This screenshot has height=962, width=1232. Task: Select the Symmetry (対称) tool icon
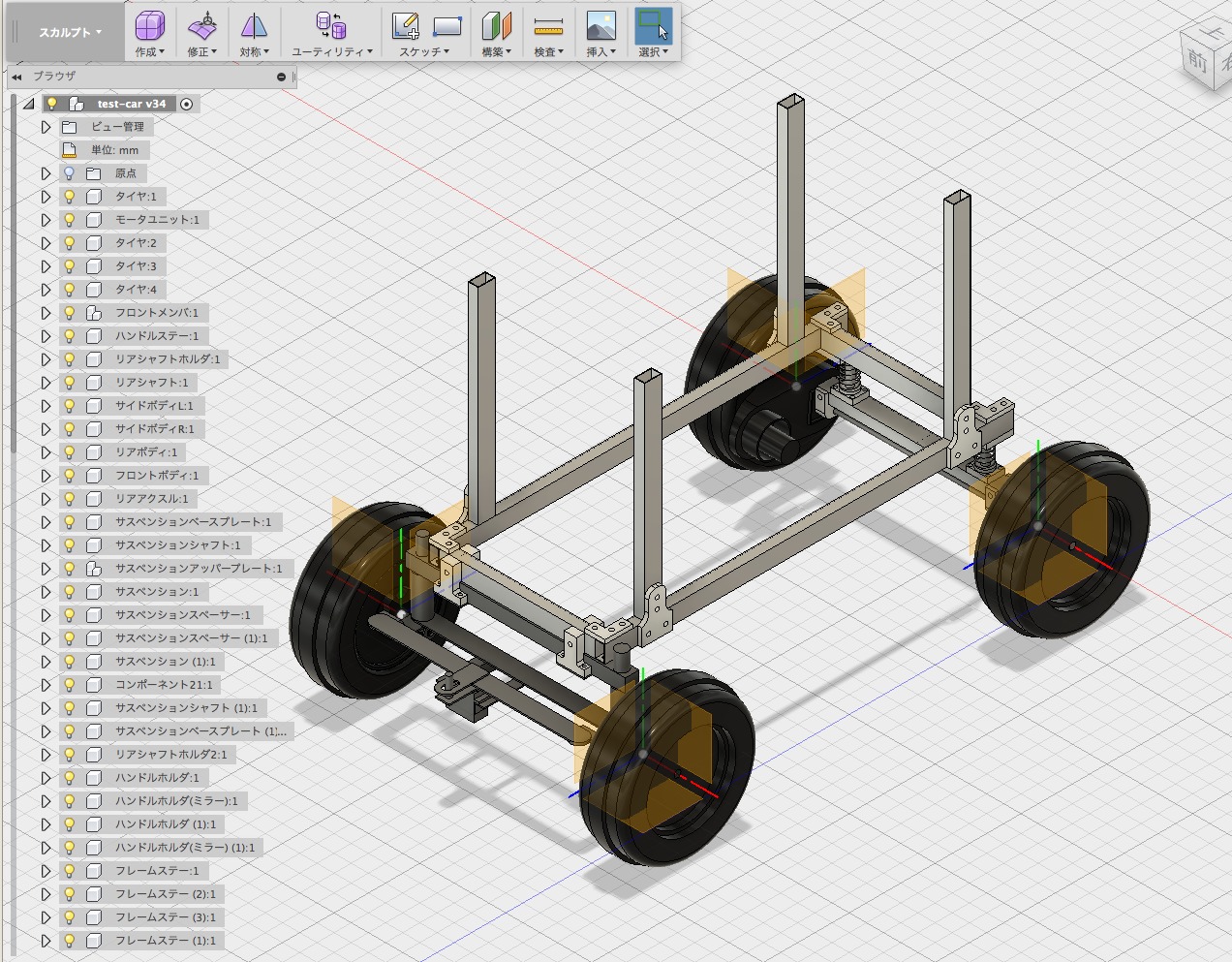254,27
